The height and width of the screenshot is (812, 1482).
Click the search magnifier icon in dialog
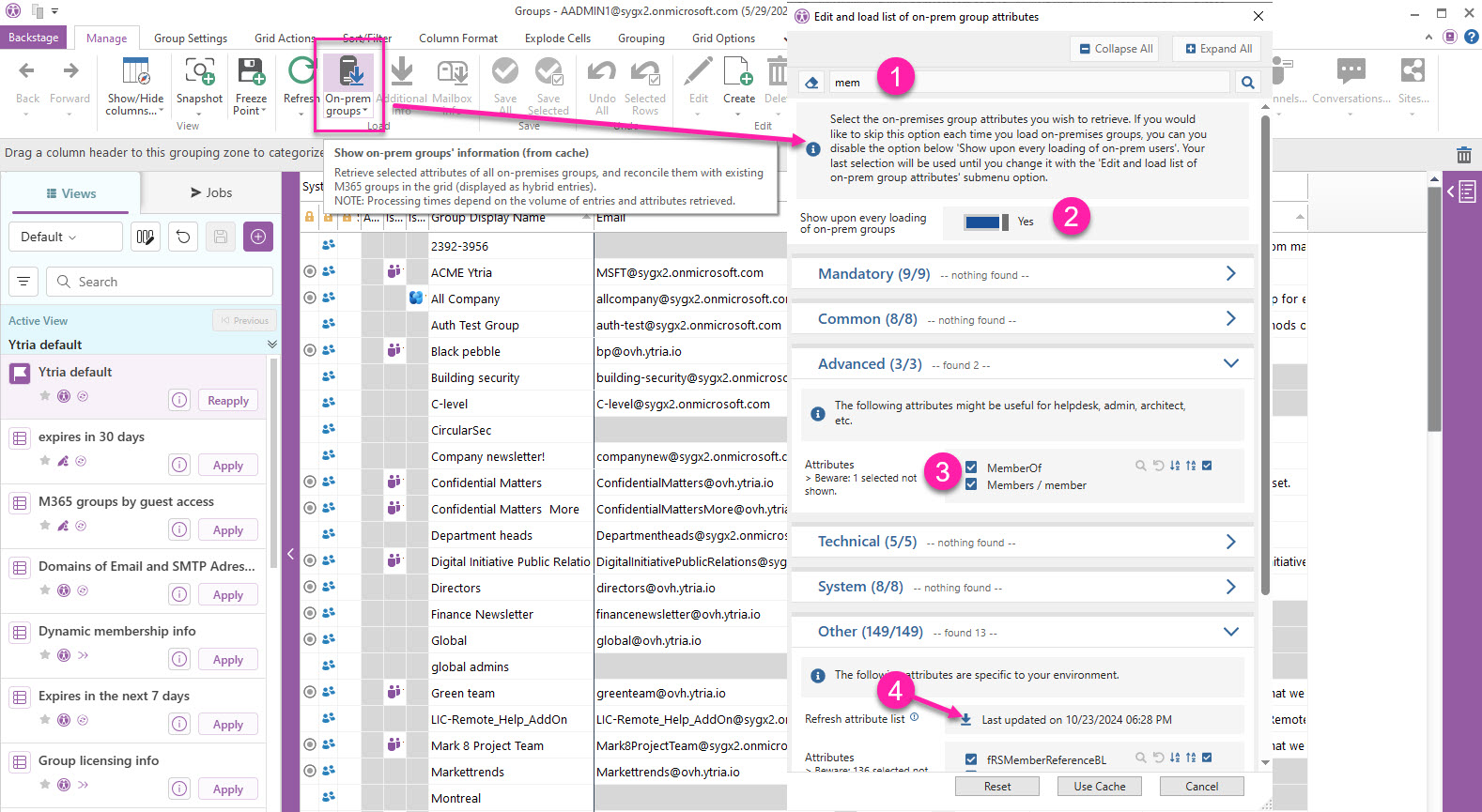click(x=1247, y=83)
